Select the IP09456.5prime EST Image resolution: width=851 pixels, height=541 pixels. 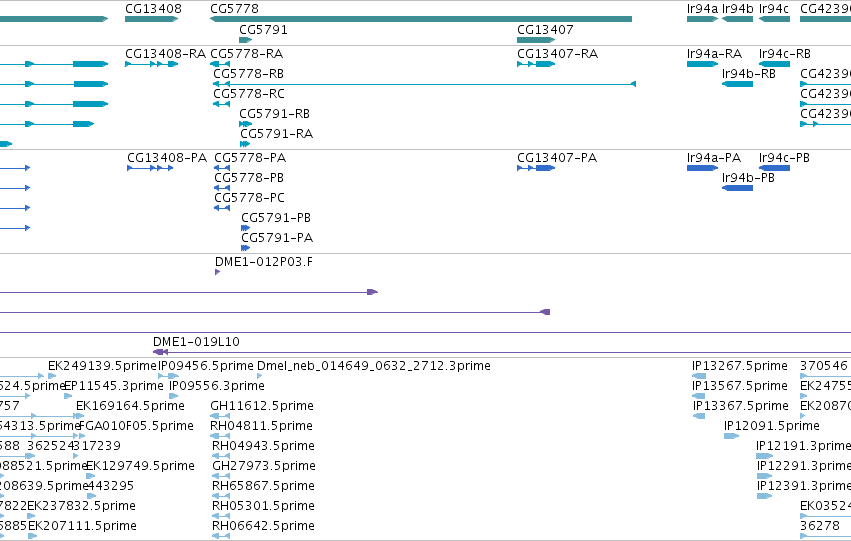(x=168, y=376)
